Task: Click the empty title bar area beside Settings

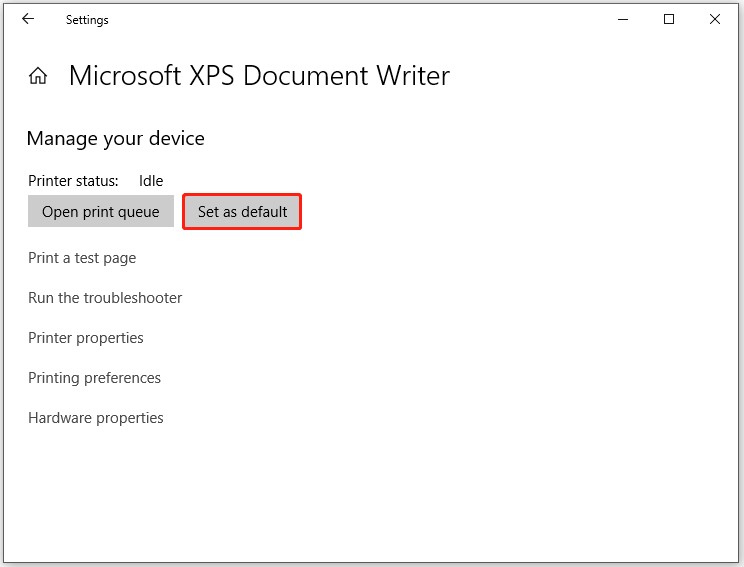Action: pyautogui.click(x=350, y=19)
